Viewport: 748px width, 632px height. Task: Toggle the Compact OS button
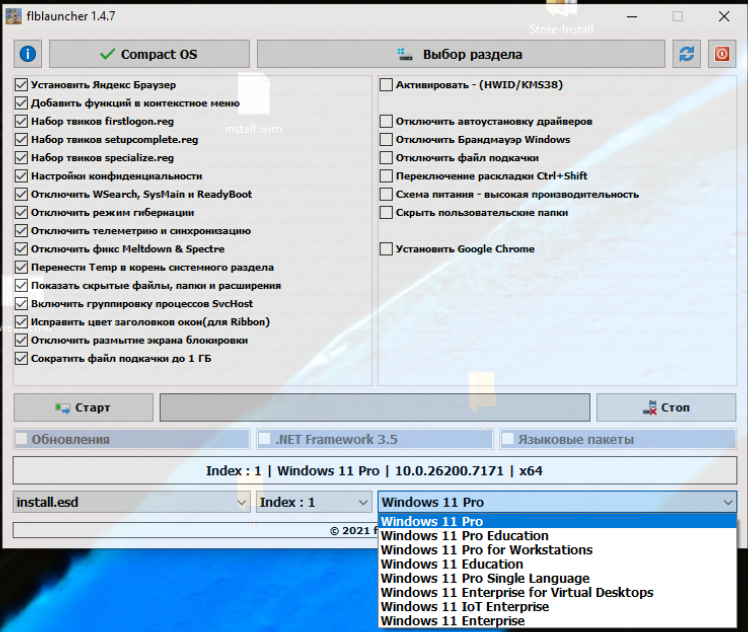click(x=149, y=54)
